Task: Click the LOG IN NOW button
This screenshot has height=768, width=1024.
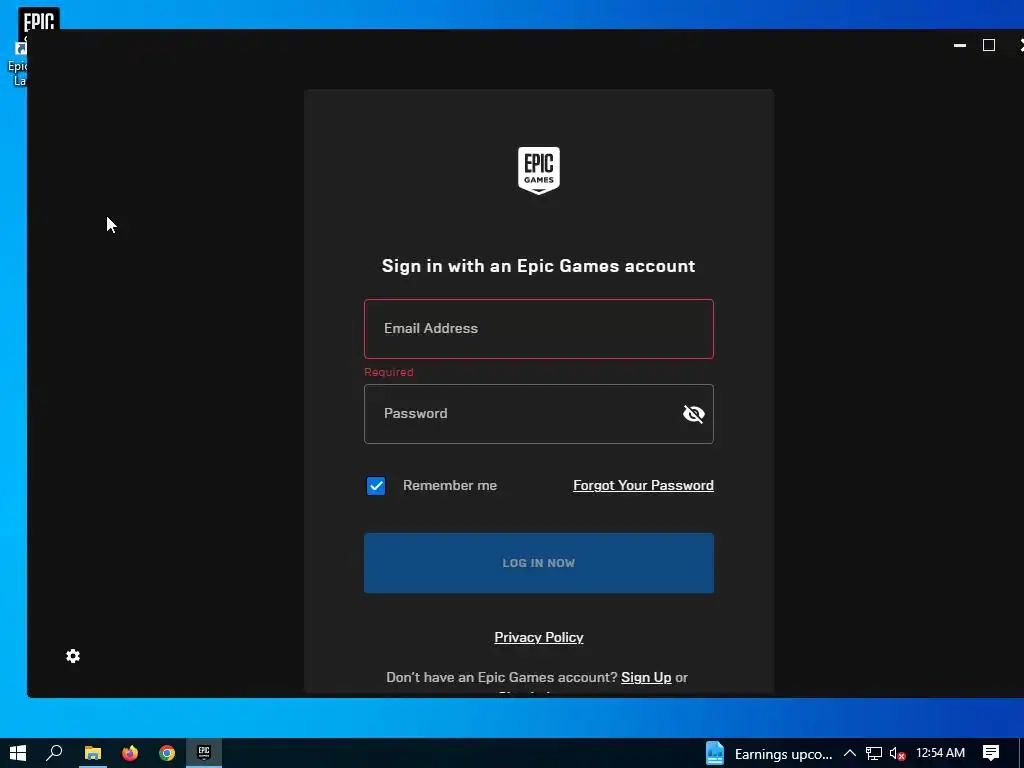Action: tap(539, 563)
